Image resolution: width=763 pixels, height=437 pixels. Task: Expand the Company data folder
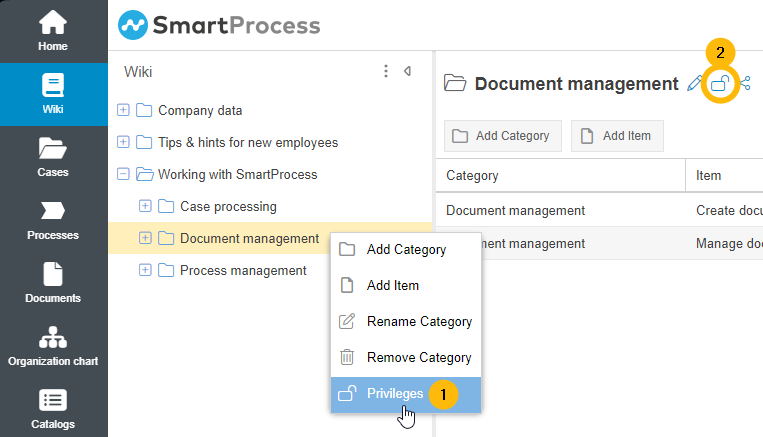click(x=123, y=110)
